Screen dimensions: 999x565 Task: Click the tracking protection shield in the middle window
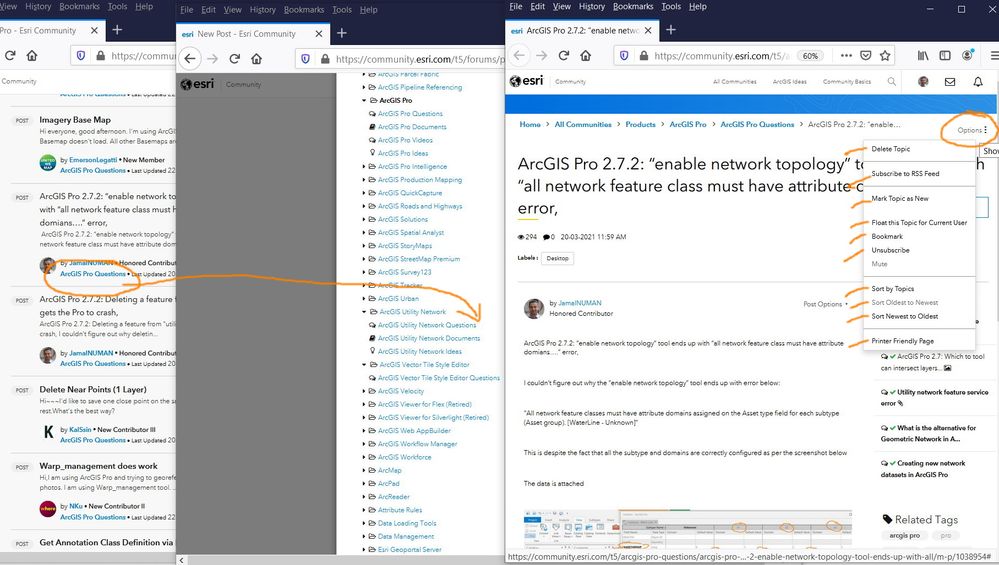click(x=305, y=59)
